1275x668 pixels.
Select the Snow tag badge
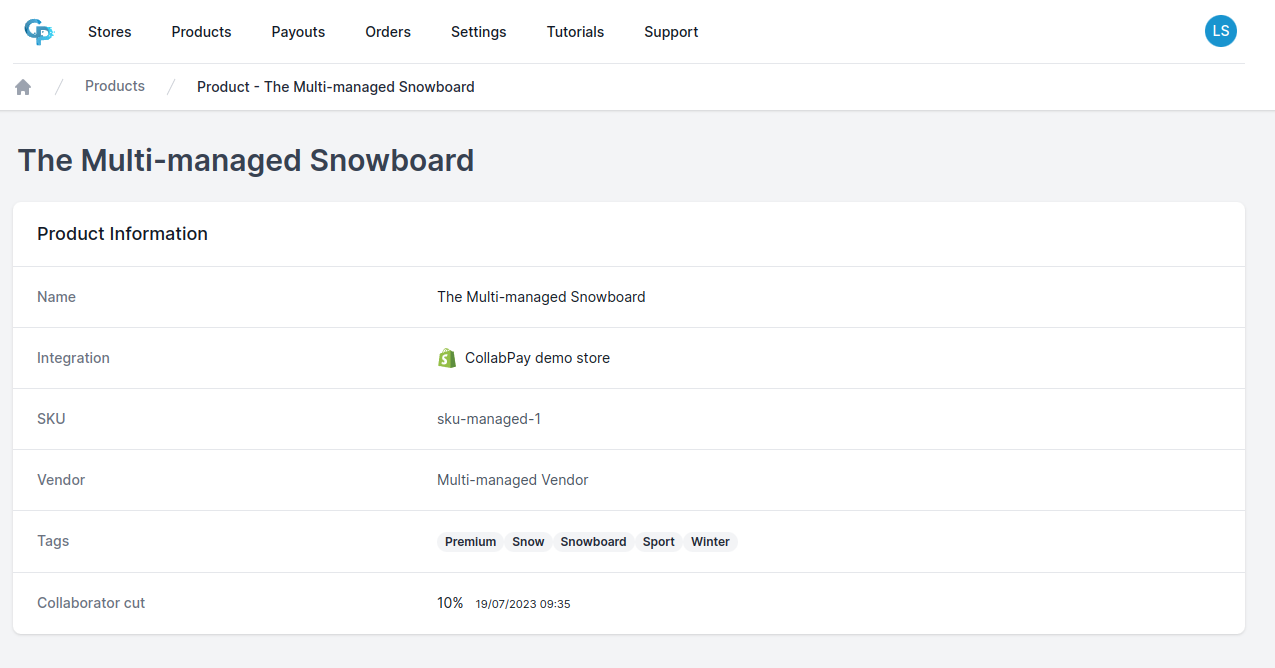click(528, 542)
